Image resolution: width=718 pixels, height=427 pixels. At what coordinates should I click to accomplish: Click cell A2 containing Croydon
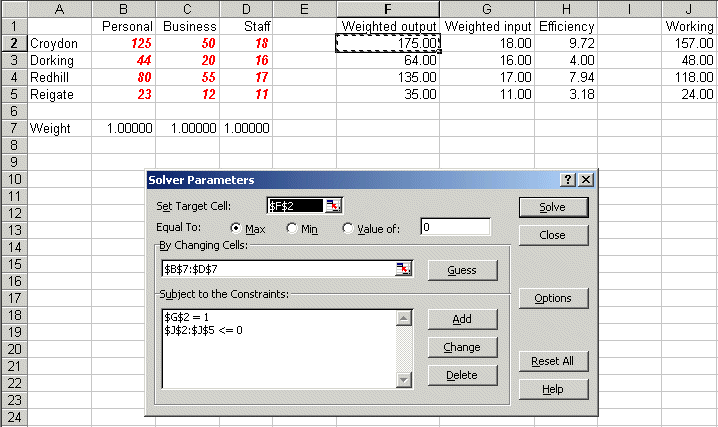click(59, 43)
